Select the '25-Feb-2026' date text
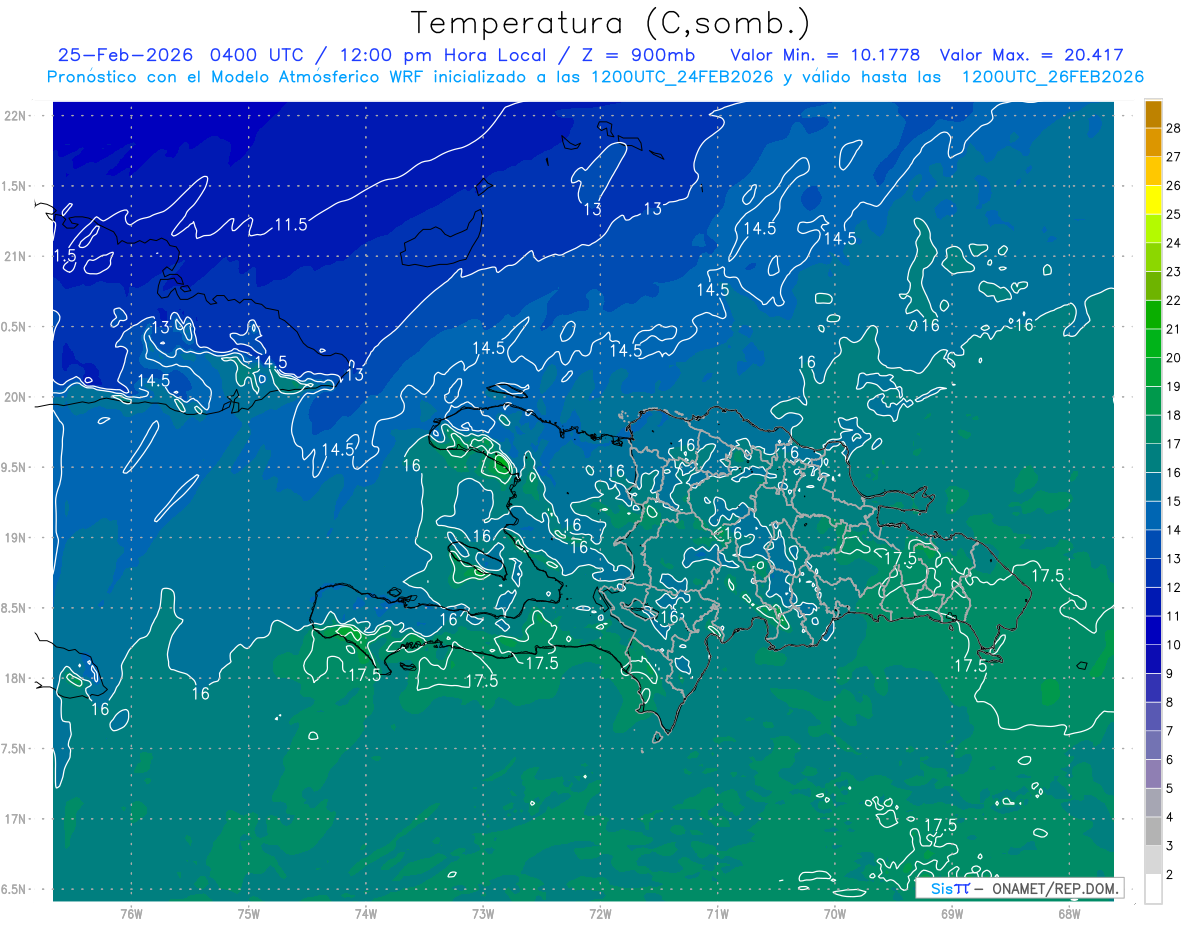Screen dimensions: 1200x927 click(126, 56)
